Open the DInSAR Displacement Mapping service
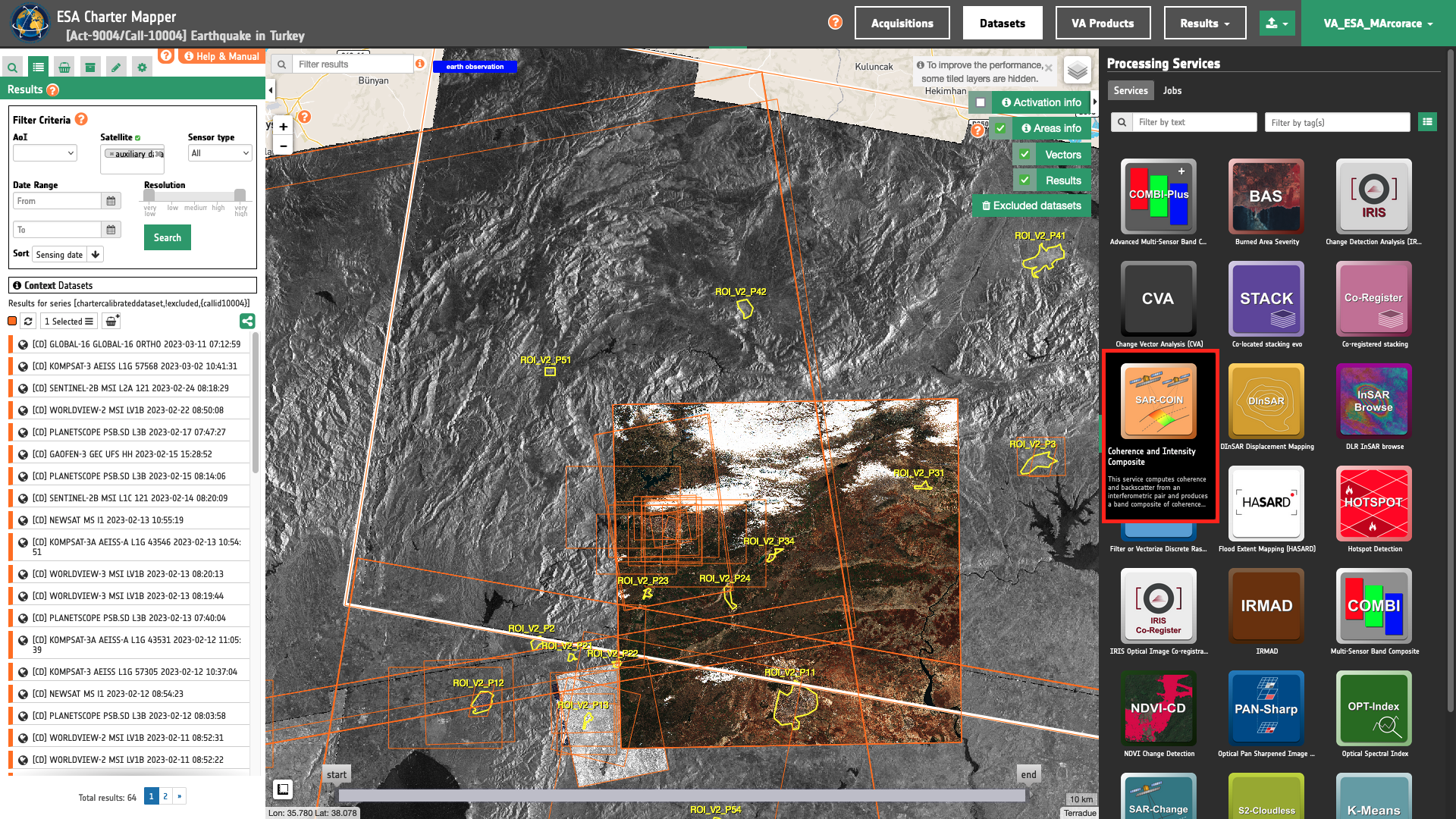The image size is (1456, 819). coord(1266,401)
